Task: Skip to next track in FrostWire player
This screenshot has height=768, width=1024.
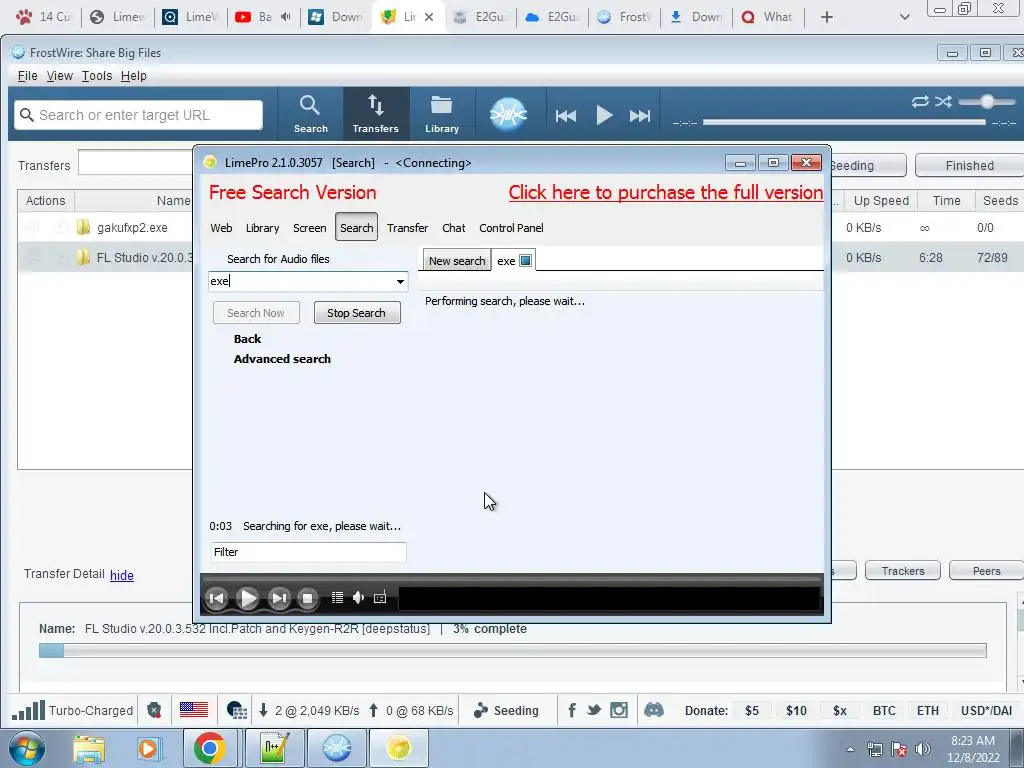Action: [x=639, y=116]
